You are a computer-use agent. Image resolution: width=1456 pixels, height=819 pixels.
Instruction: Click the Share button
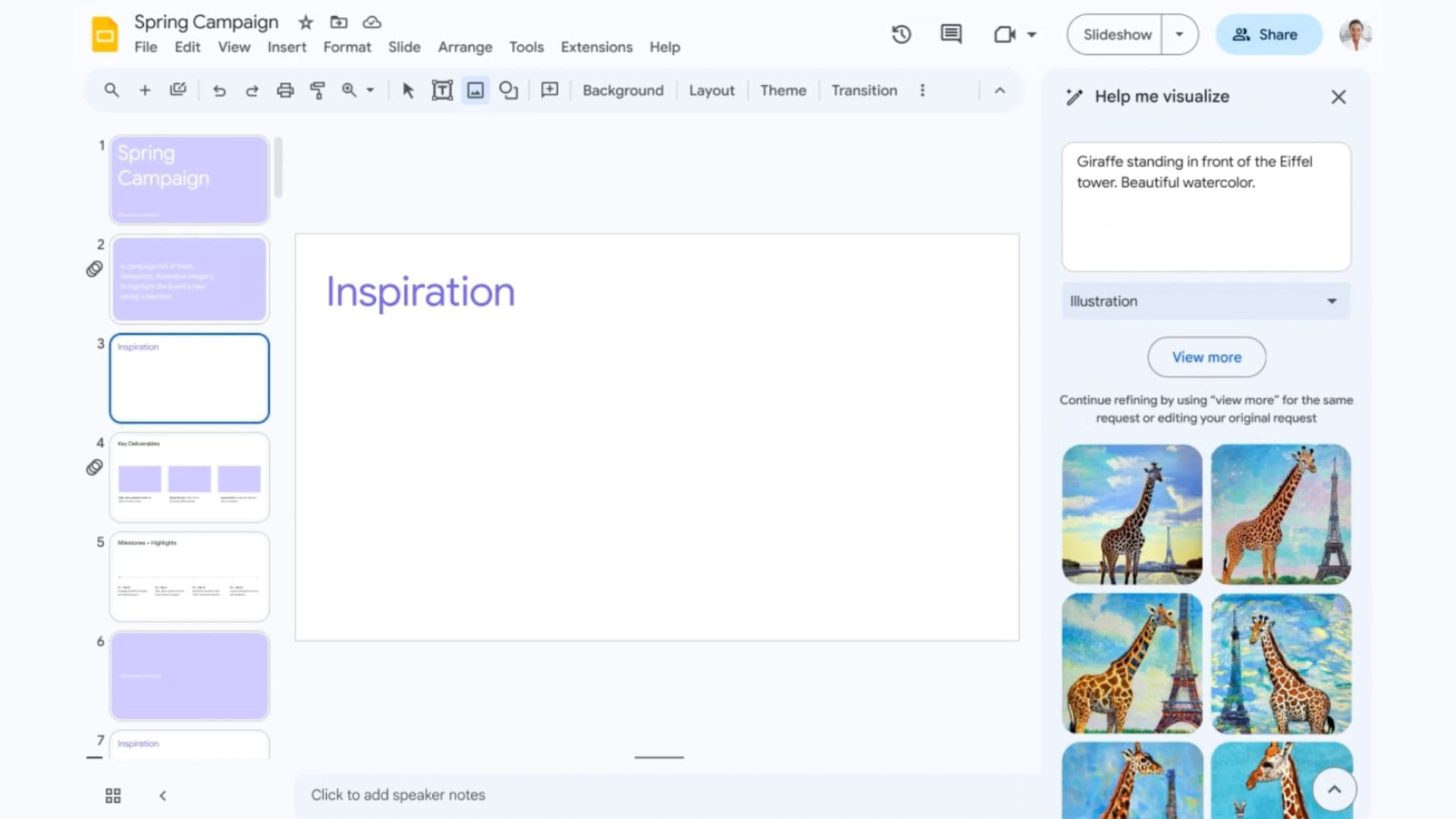(x=1267, y=34)
